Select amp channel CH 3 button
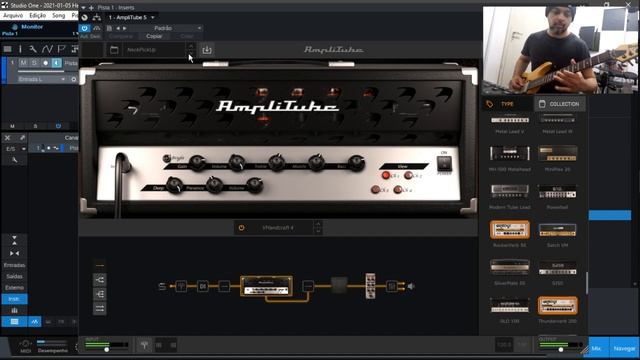 (375, 189)
